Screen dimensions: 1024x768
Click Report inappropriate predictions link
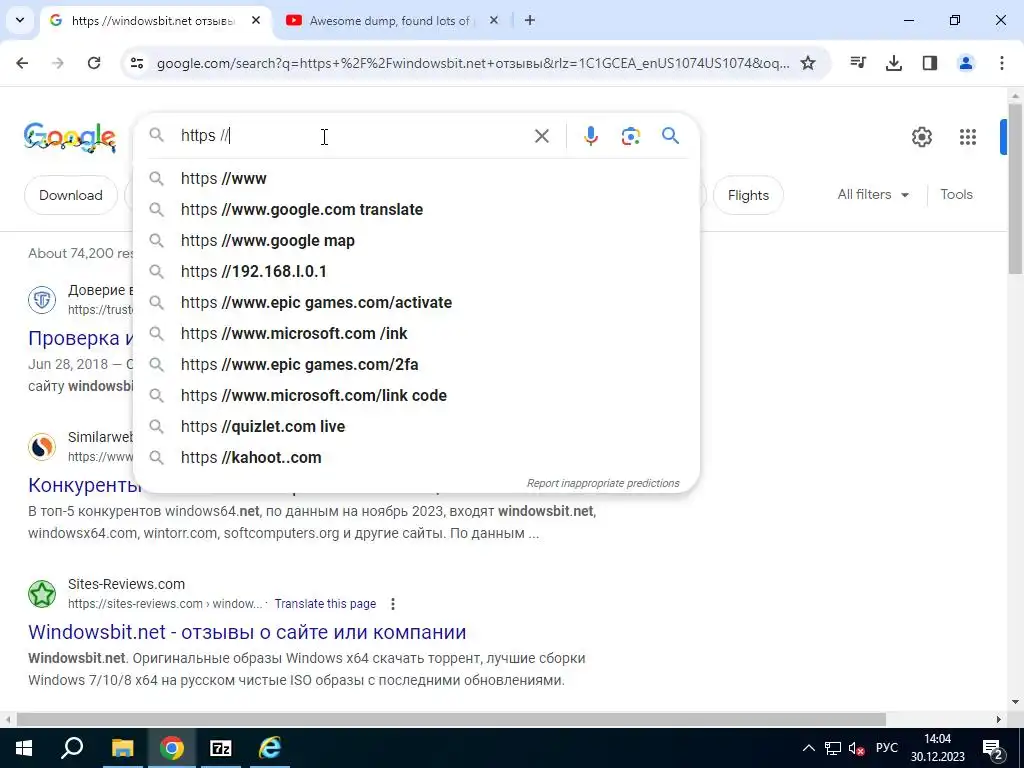pos(603,483)
